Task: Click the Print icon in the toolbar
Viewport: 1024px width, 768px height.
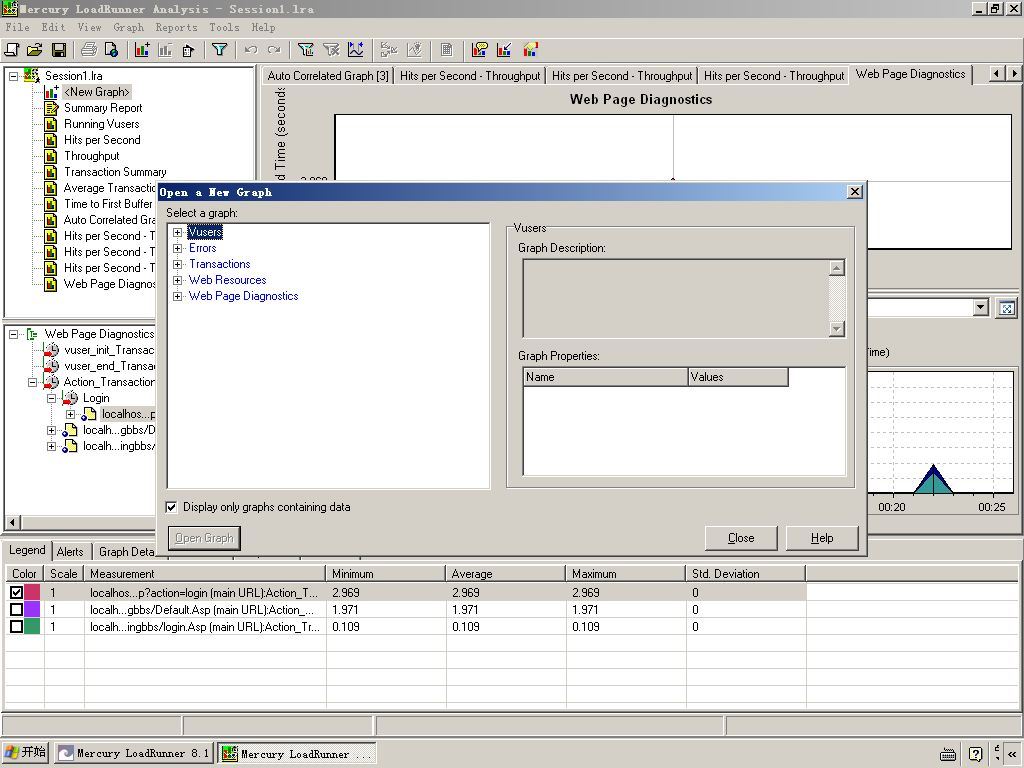Action: (x=88, y=50)
